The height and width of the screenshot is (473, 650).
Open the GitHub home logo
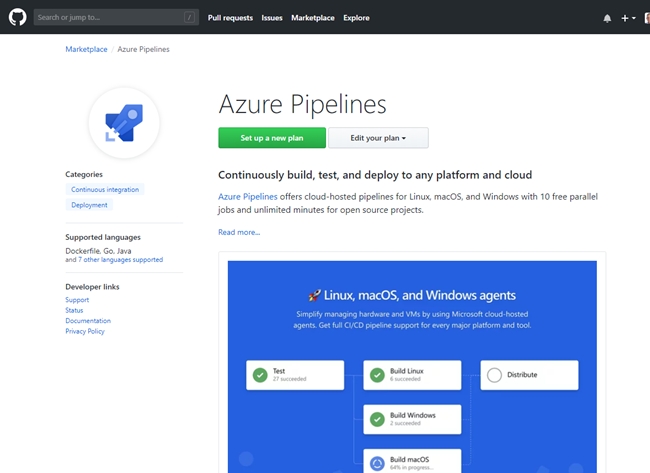pyautogui.click(x=17, y=17)
